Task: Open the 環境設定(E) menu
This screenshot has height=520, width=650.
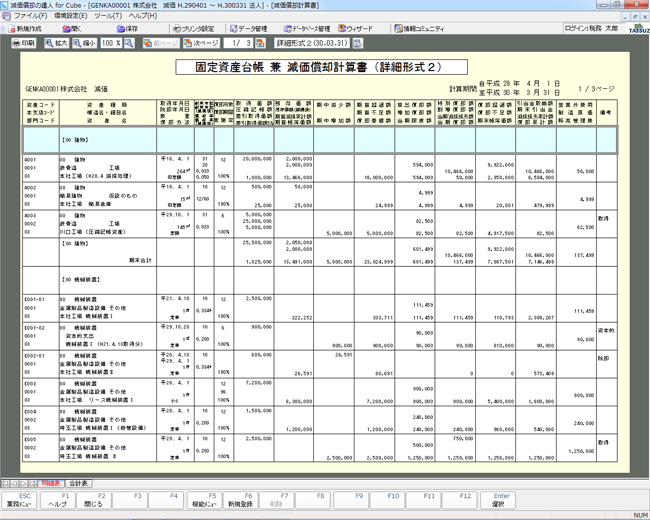Action: [x=70, y=16]
